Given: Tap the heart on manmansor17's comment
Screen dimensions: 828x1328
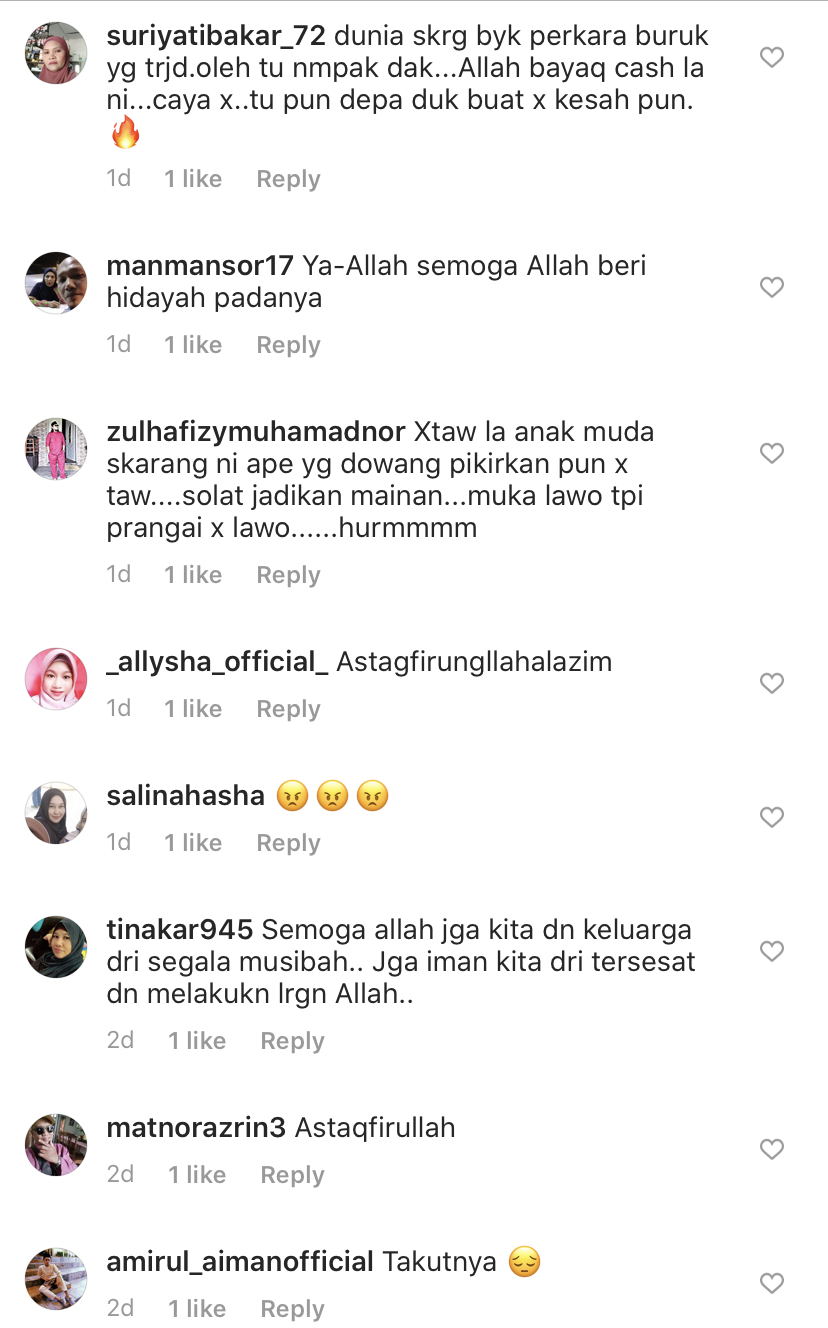Looking at the screenshot, I should click(x=771, y=288).
